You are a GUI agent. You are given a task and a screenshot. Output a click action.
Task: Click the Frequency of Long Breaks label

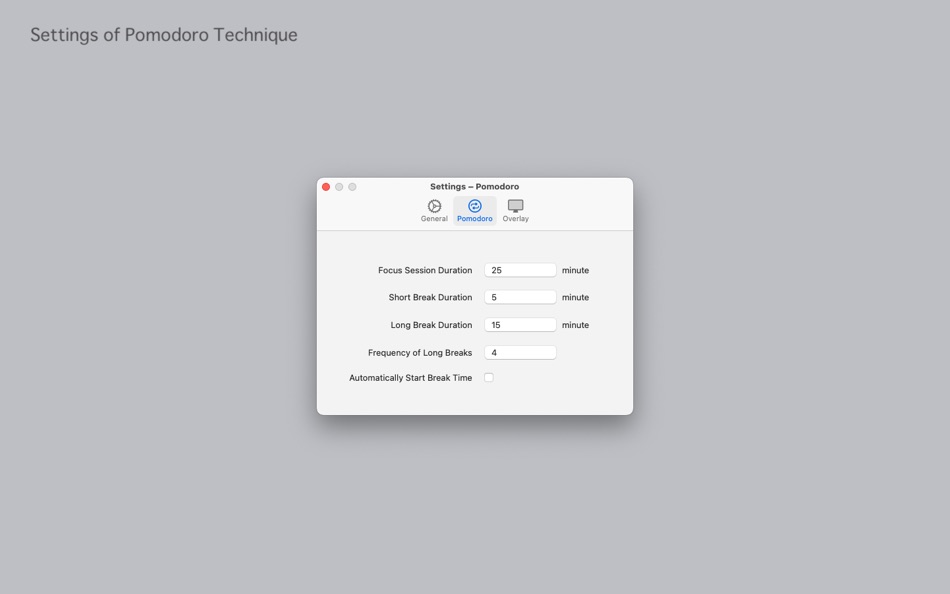(420, 353)
